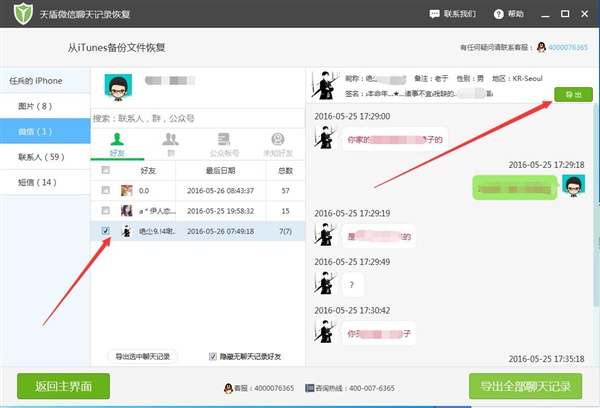Check the box for friend a*伊人恋
The image size is (600, 408).
(106, 211)
